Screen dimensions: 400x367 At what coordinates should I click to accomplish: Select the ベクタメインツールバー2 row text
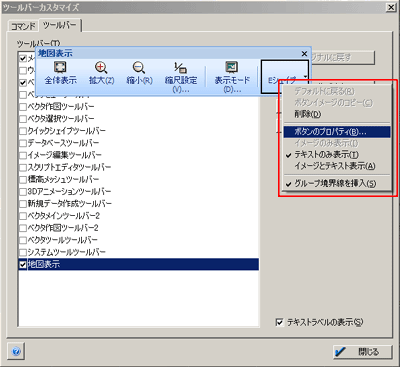pyautogui.click(x=63, y=216)
